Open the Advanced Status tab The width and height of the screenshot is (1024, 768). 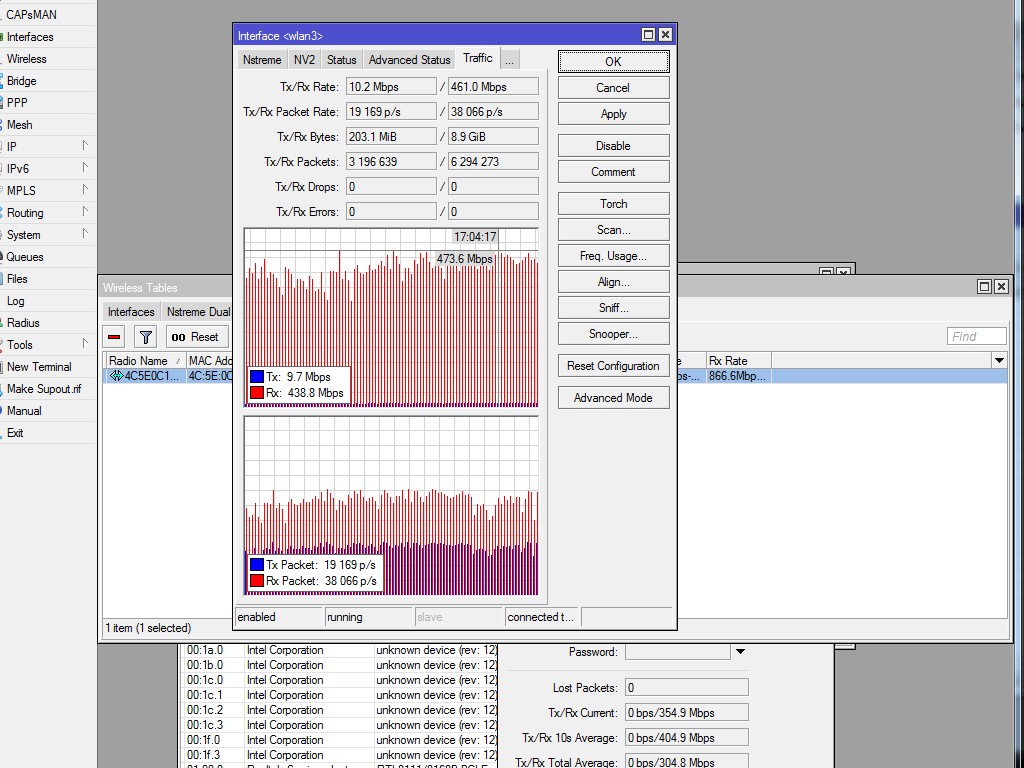[409, 60]
